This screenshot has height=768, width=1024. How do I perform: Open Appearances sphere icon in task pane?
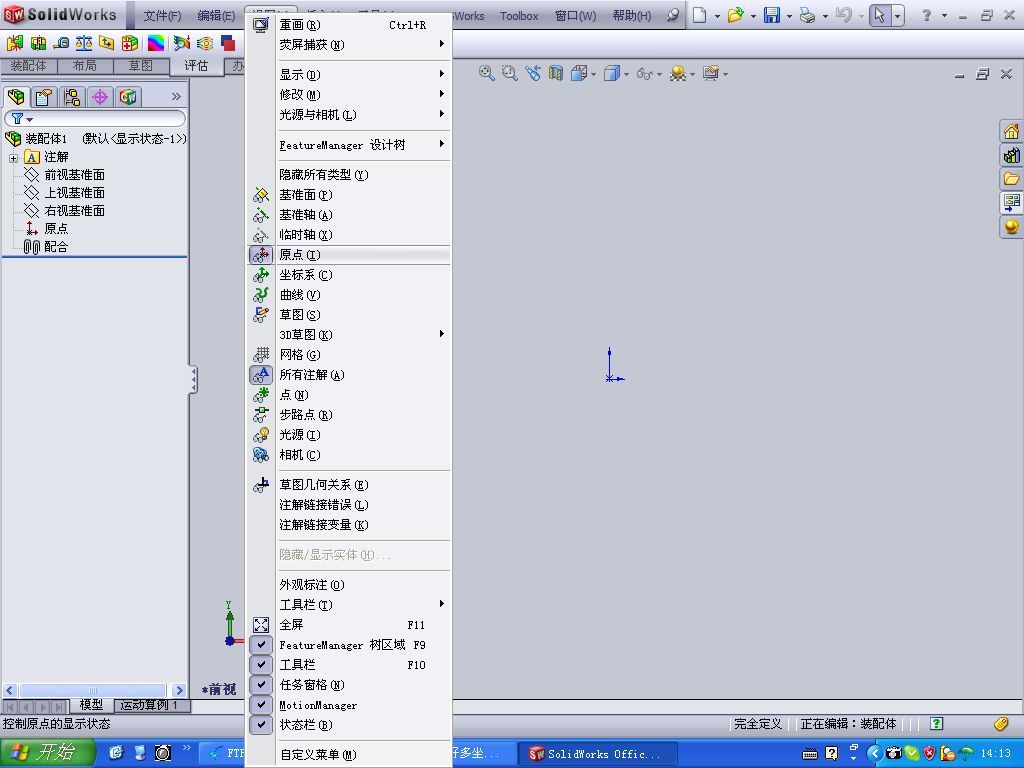1012,227
